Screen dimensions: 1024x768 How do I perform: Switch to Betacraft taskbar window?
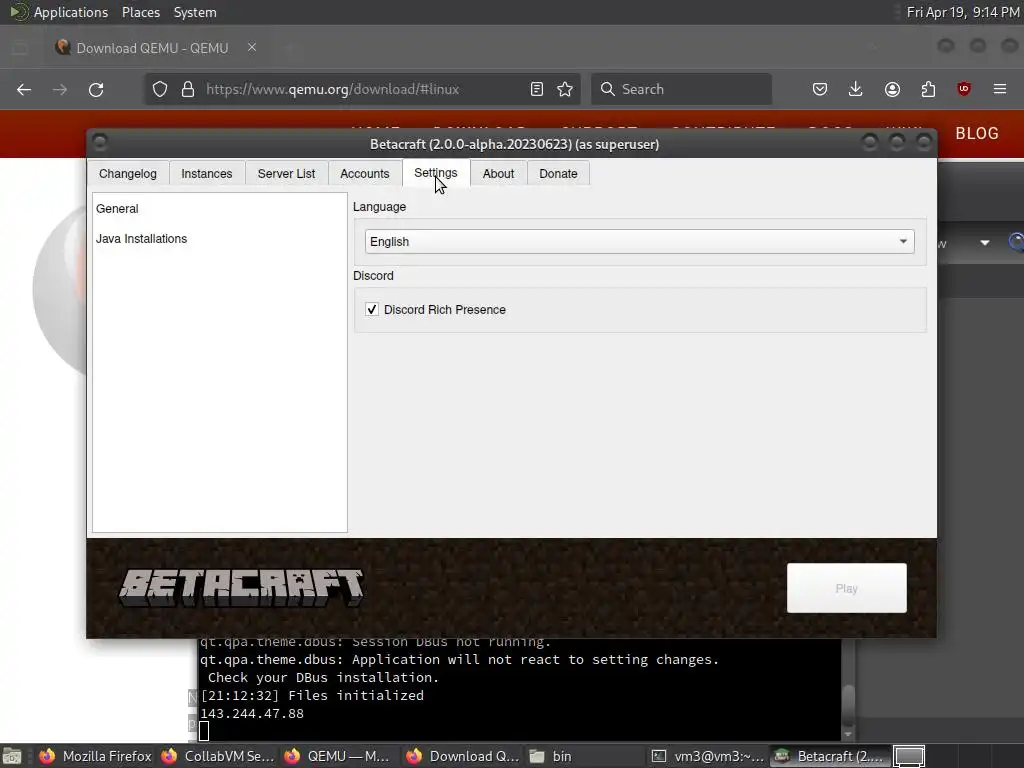829,756
